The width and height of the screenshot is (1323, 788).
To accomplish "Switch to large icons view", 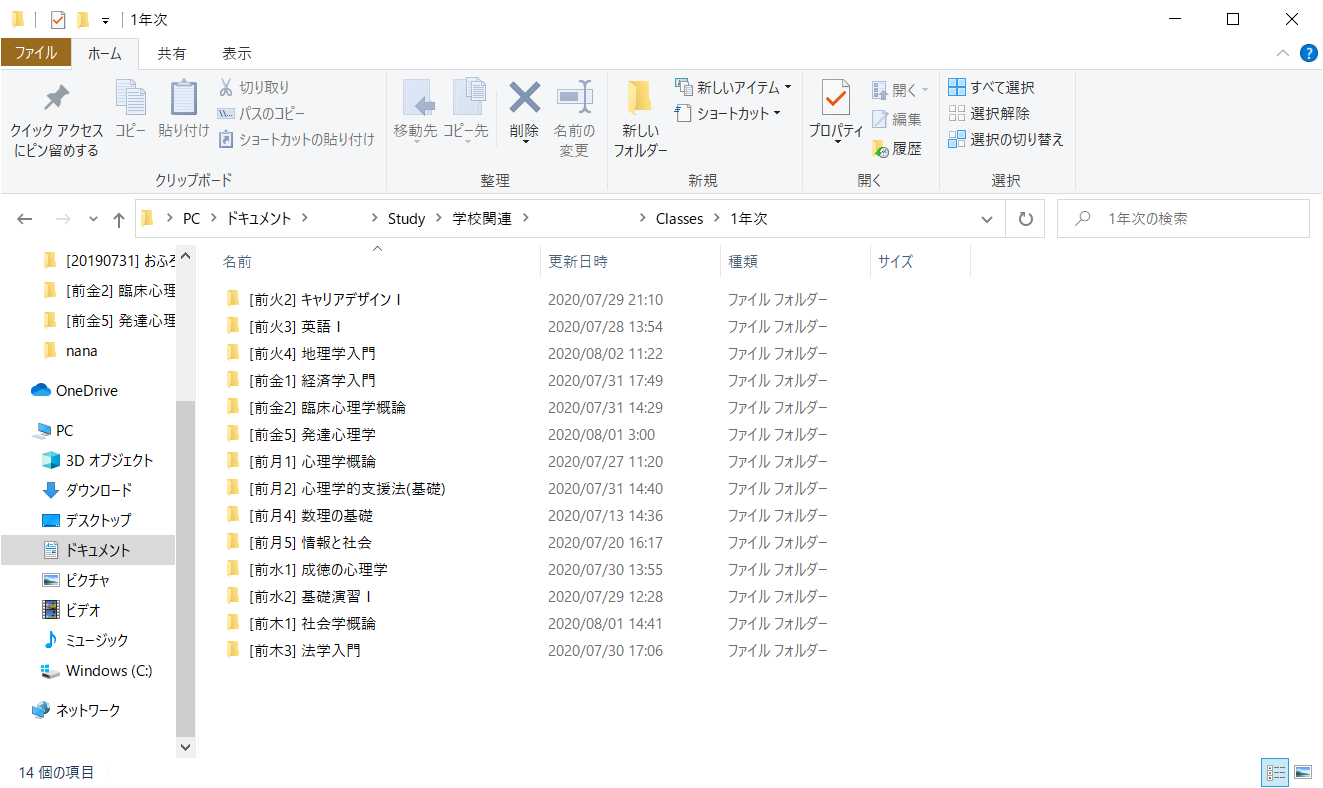I will tap(1302, 772).
